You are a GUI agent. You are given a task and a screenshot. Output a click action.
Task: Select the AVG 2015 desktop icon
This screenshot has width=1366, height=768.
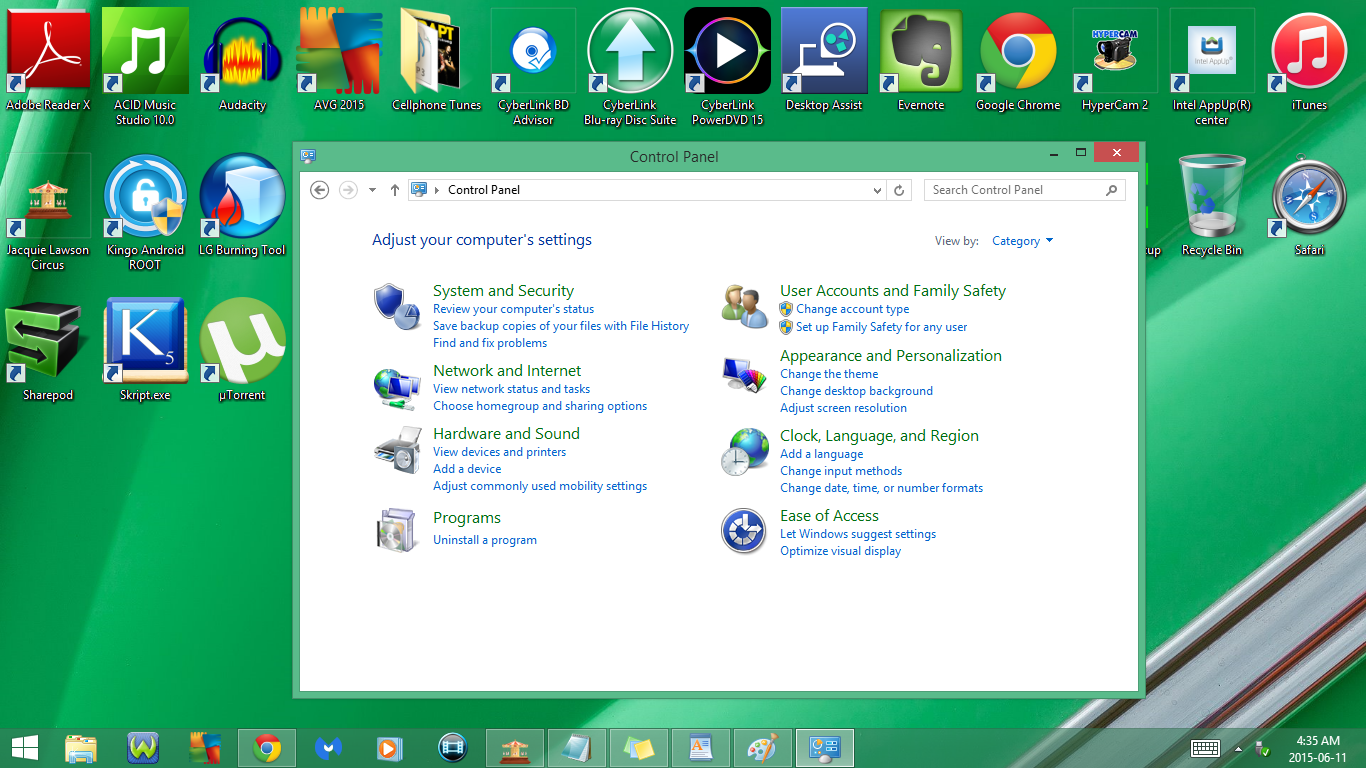(339, 60)
